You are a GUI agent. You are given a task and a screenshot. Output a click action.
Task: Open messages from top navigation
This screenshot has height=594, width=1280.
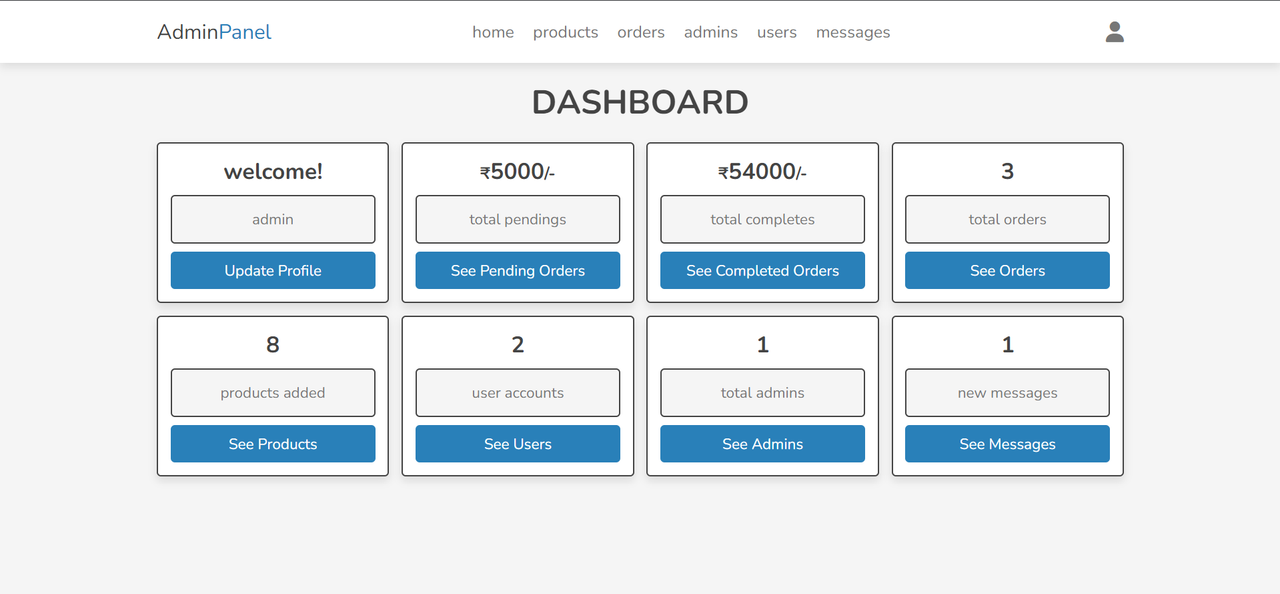coord(853,32)
